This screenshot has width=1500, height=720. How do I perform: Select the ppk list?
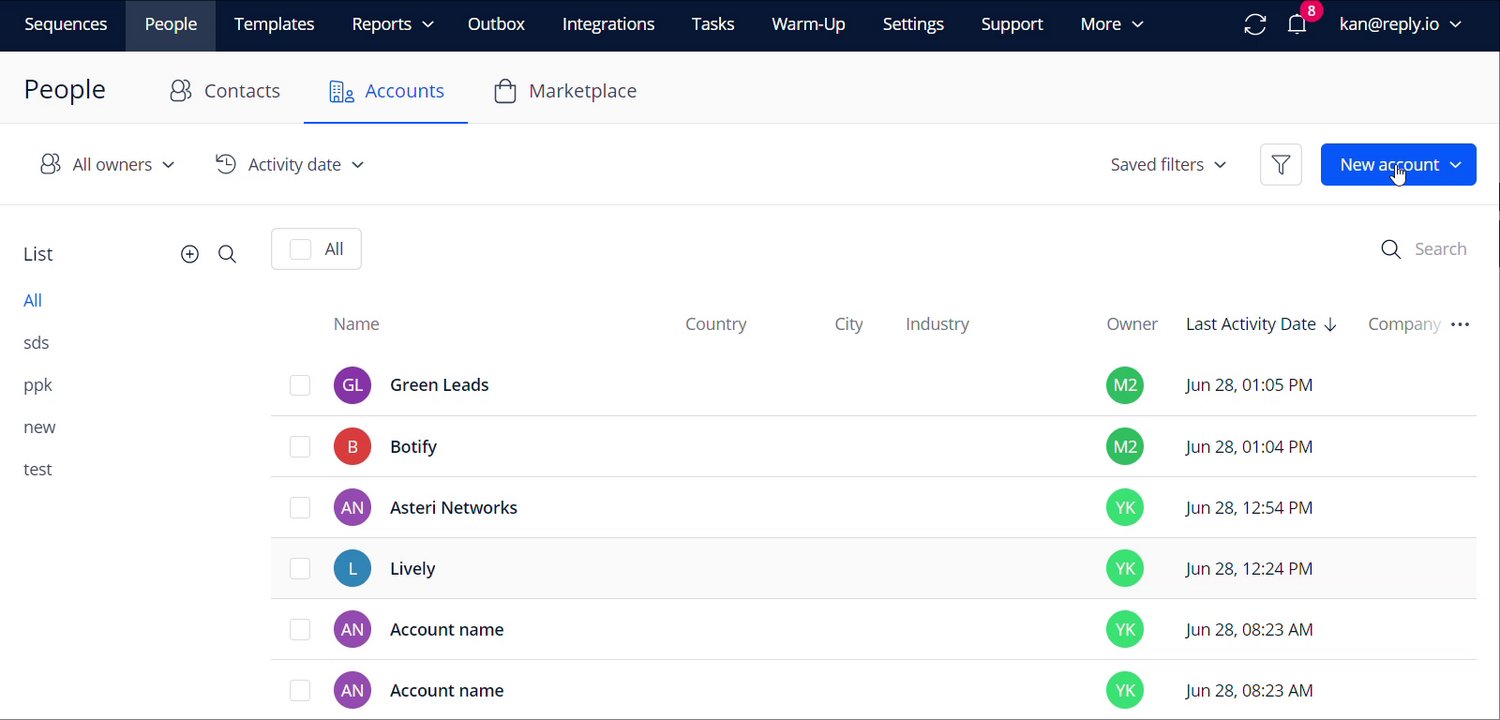point(38,385)
